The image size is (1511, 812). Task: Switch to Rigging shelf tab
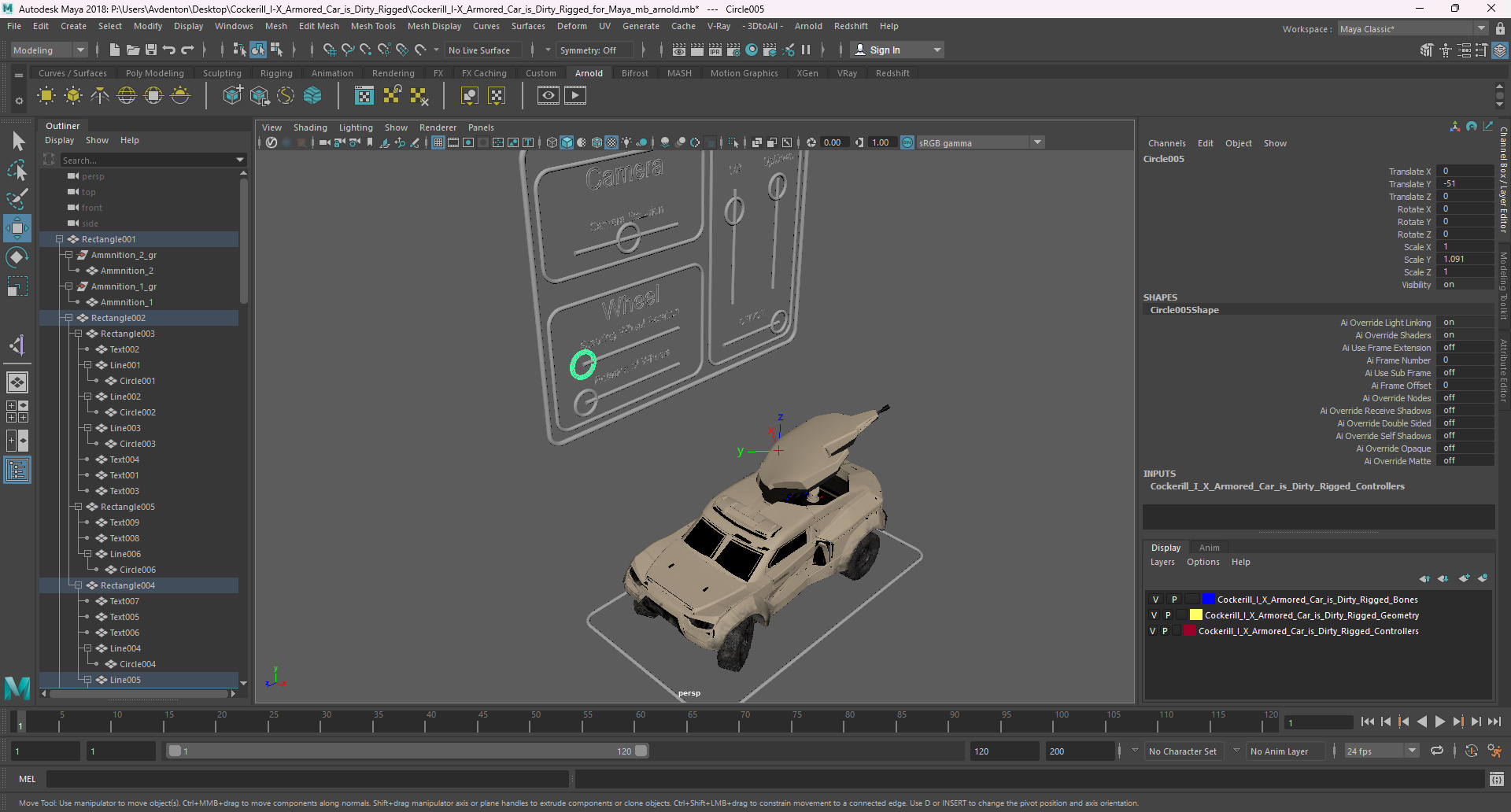276,73
